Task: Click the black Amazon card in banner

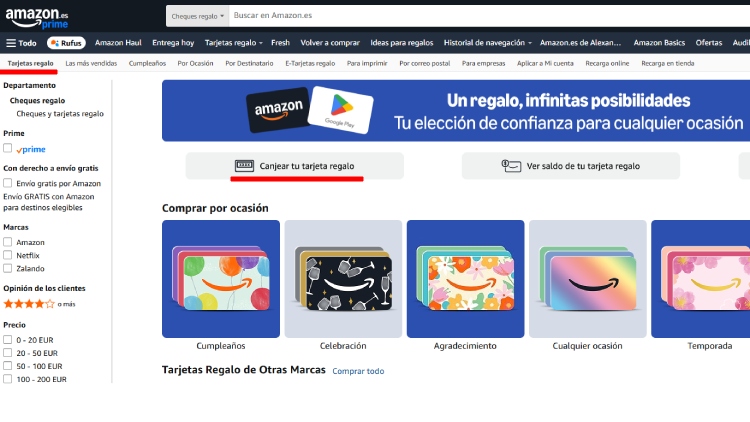Action: [277, 112]
